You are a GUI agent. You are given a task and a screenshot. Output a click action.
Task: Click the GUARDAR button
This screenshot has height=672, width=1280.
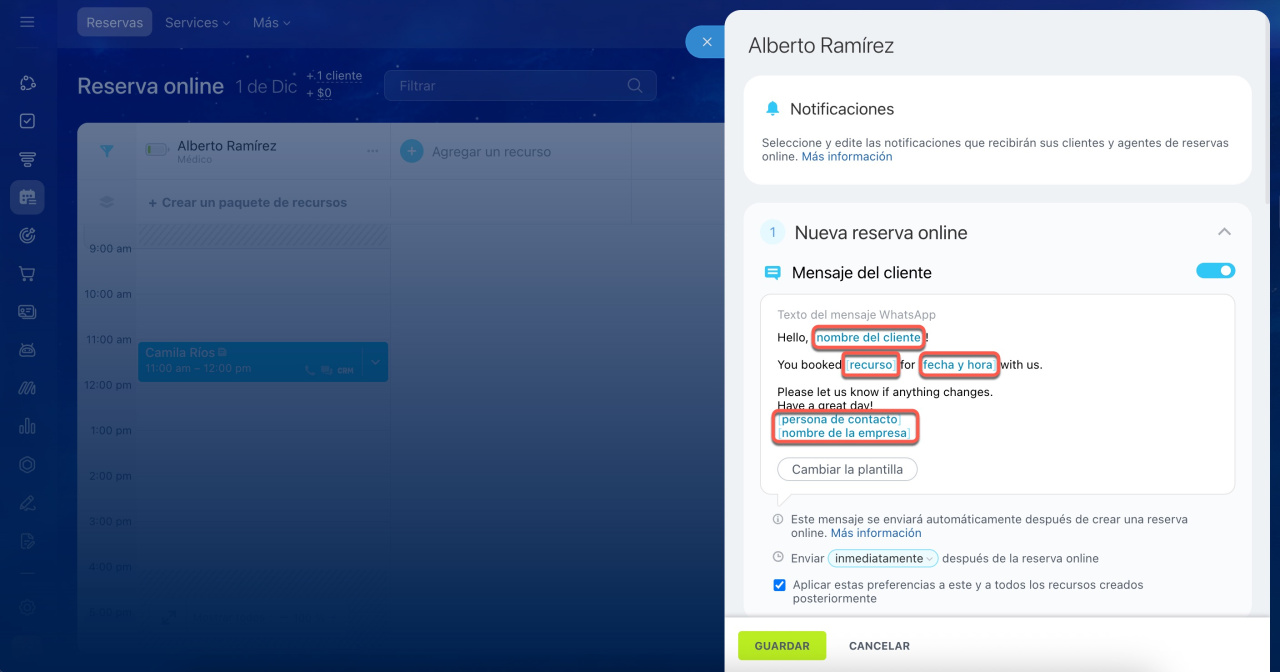782,646
